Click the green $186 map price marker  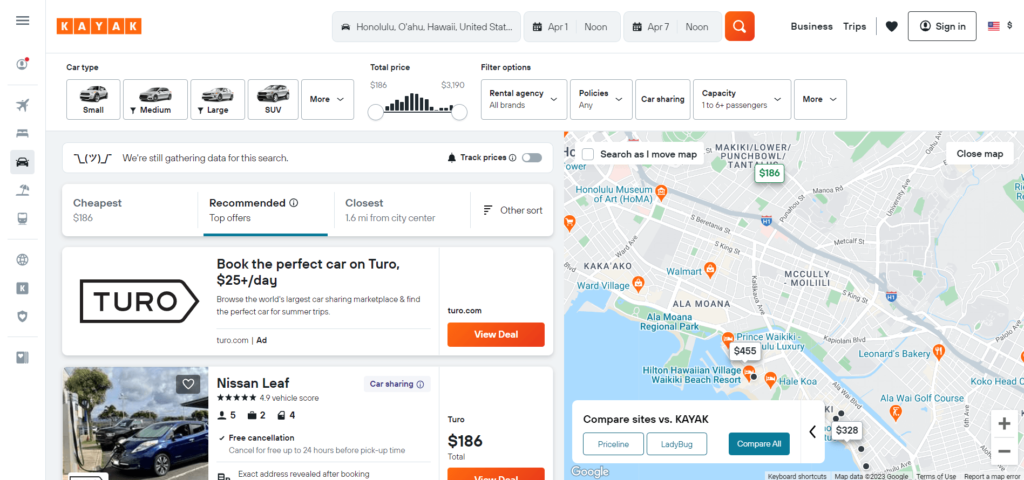(769, 173)
